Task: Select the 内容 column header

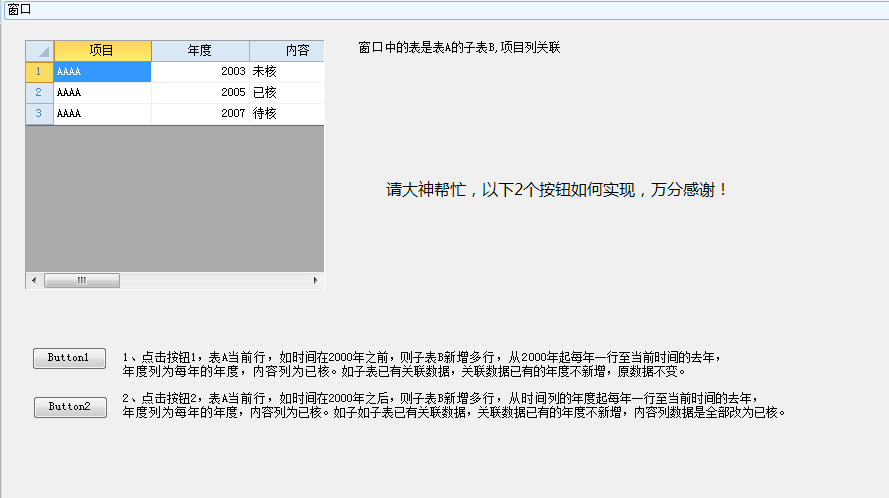Action: [x=287, y=50]
